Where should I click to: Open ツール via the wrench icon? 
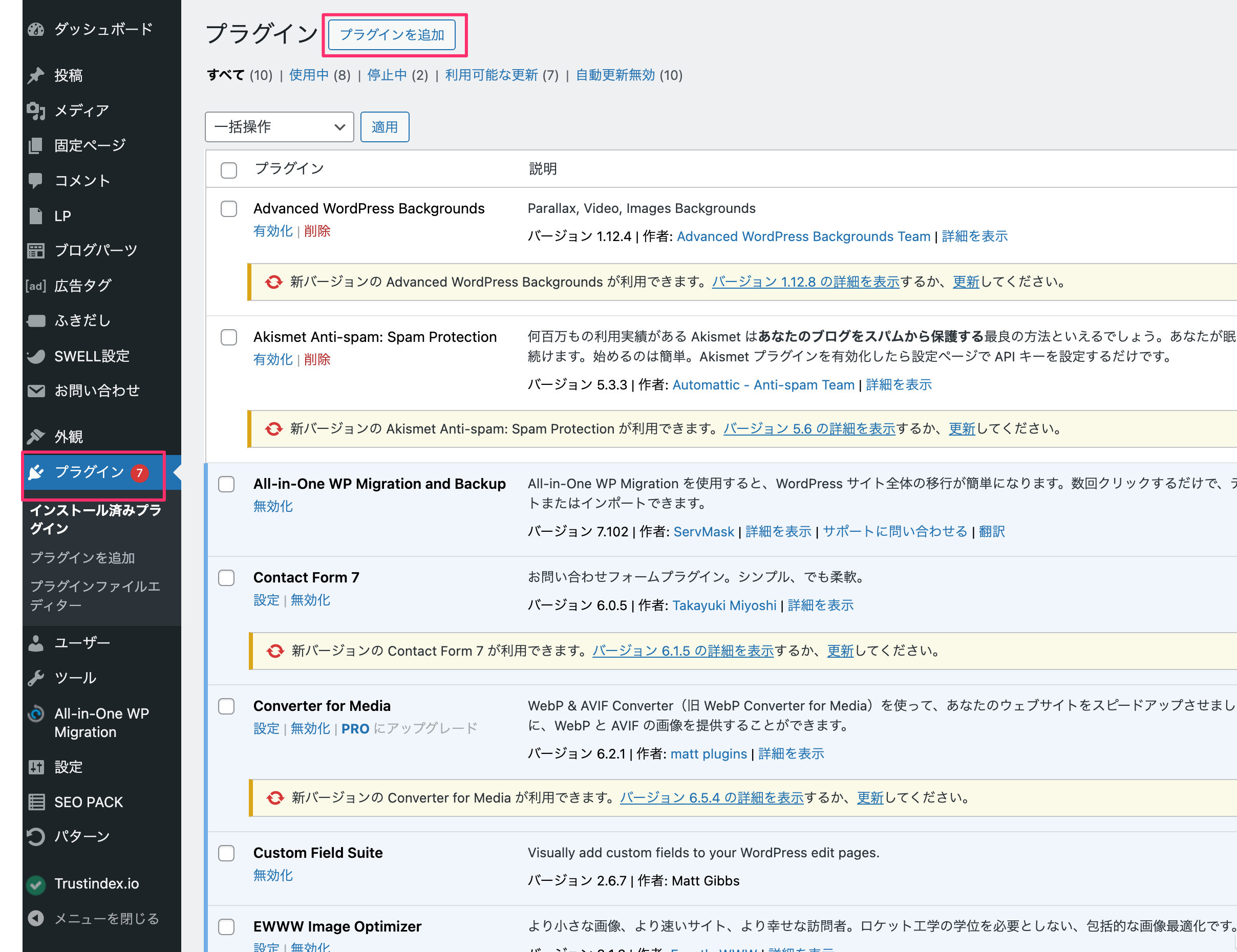36,677
